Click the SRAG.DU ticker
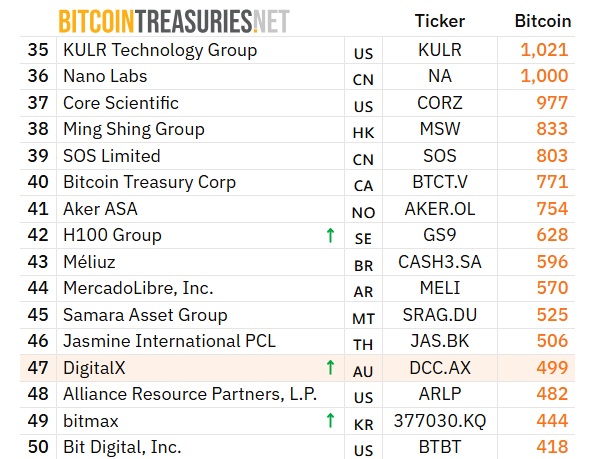The height and width of the screenshot is (459, 592). click(440, 315)
